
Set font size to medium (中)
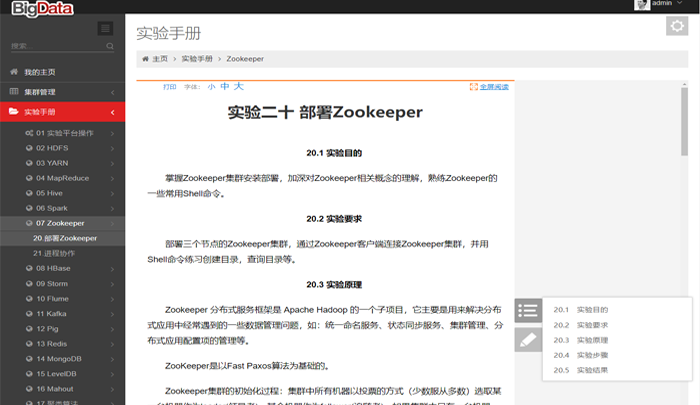pos(224,88)
